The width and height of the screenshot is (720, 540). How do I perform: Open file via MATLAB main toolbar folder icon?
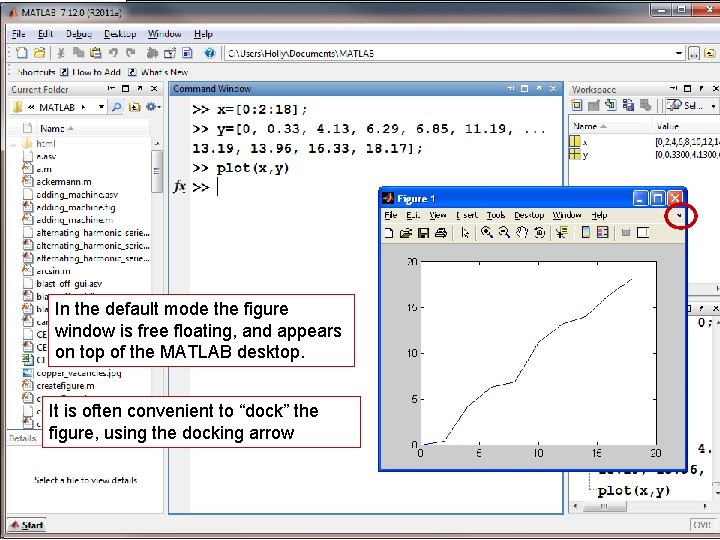tap(39, 53)
